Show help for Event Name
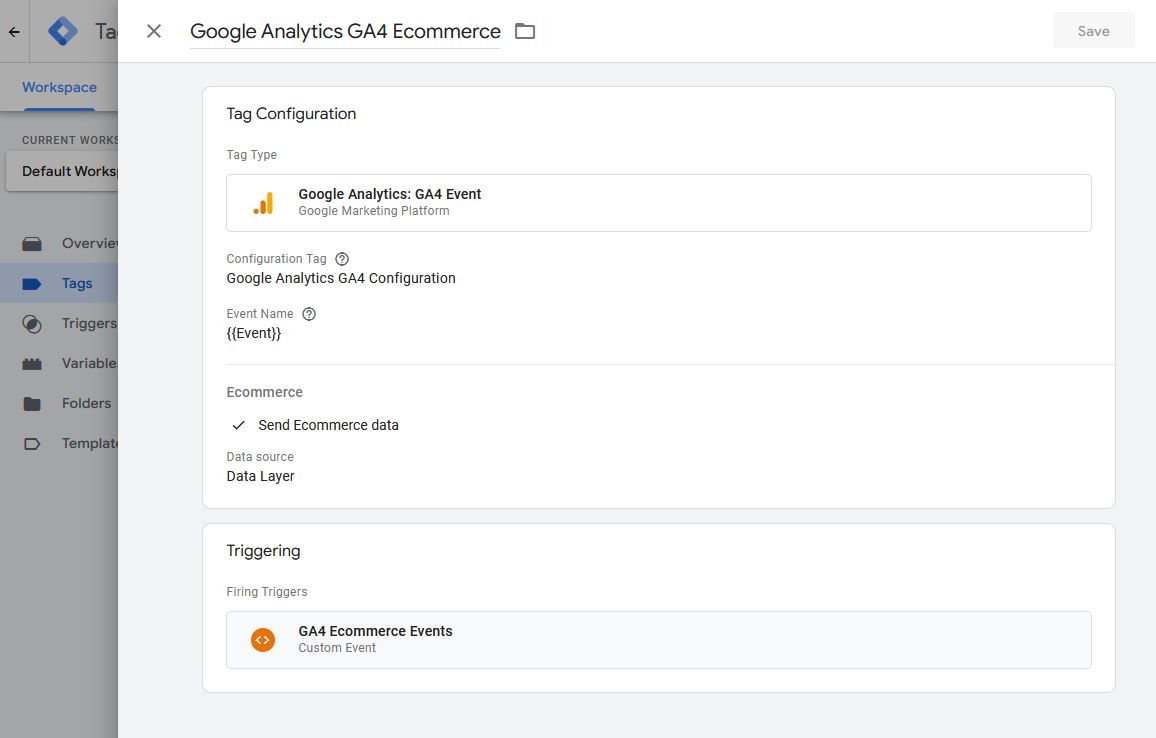 coord(309,314)
